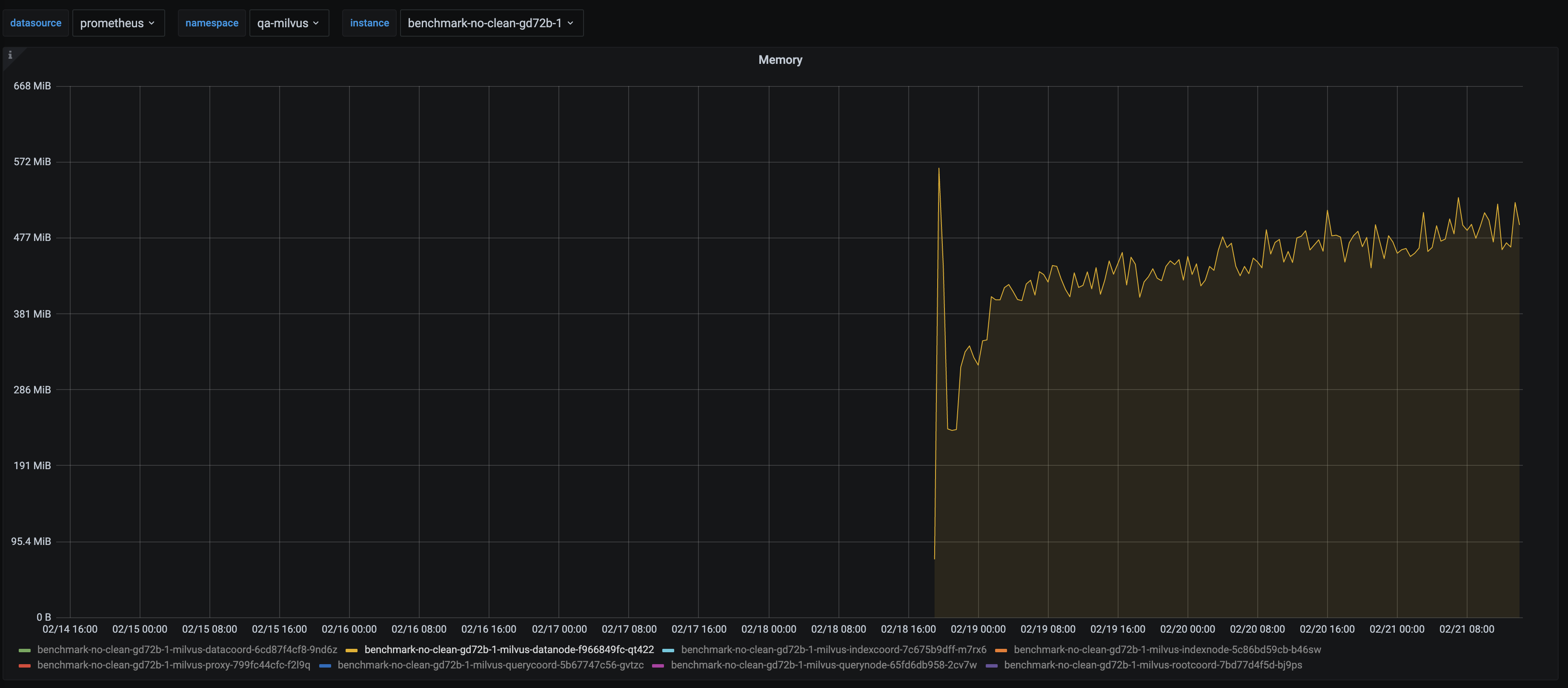Viewport: 1568px width, 688px height.
Task: Toggle the datanode series in the legend
Action: (x=509, y=650)
